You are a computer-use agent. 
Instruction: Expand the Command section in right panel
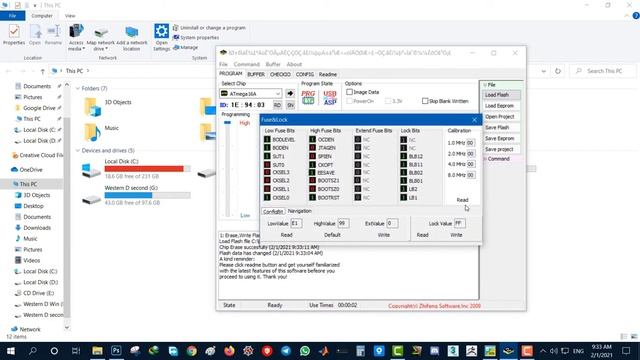click(485, 159)
